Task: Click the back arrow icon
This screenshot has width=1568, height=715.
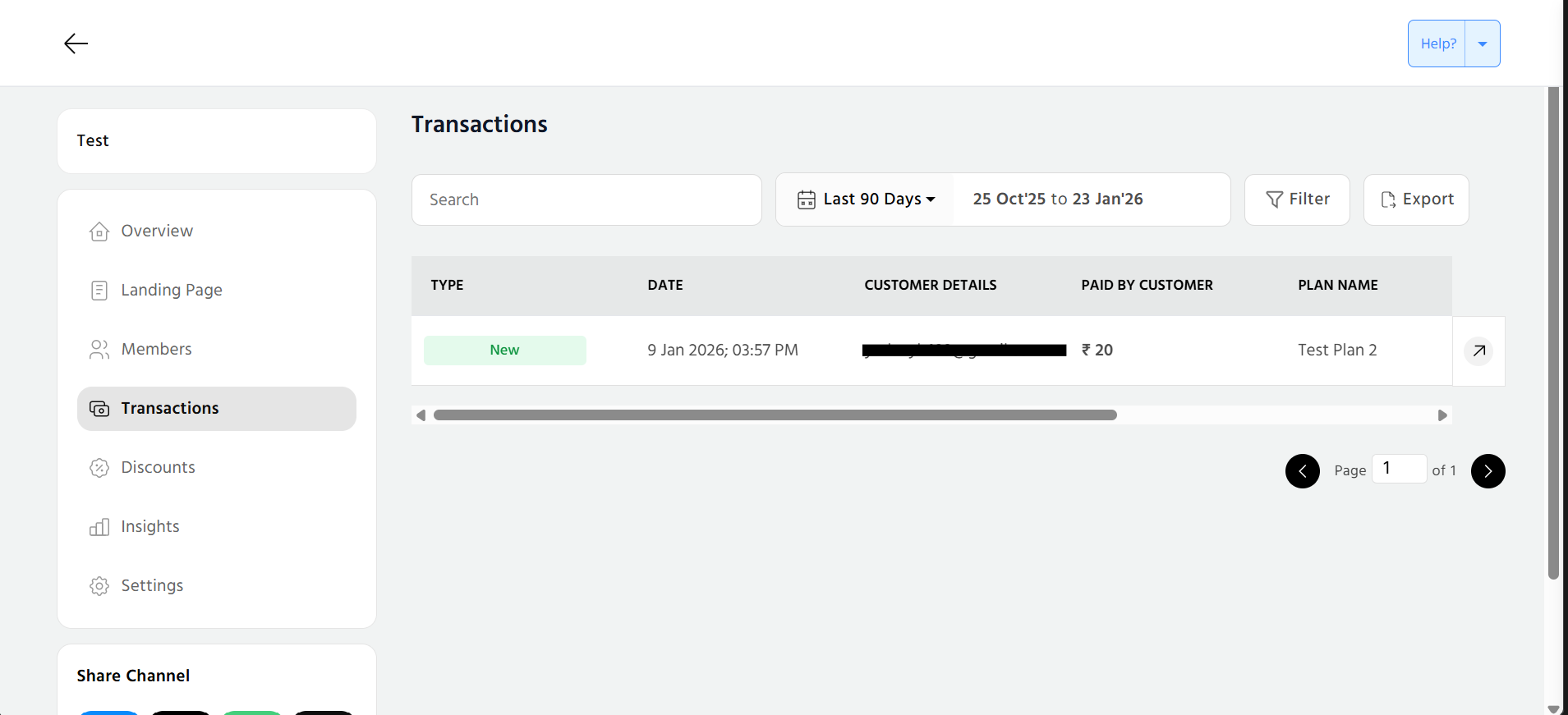Action: point(76,44)
